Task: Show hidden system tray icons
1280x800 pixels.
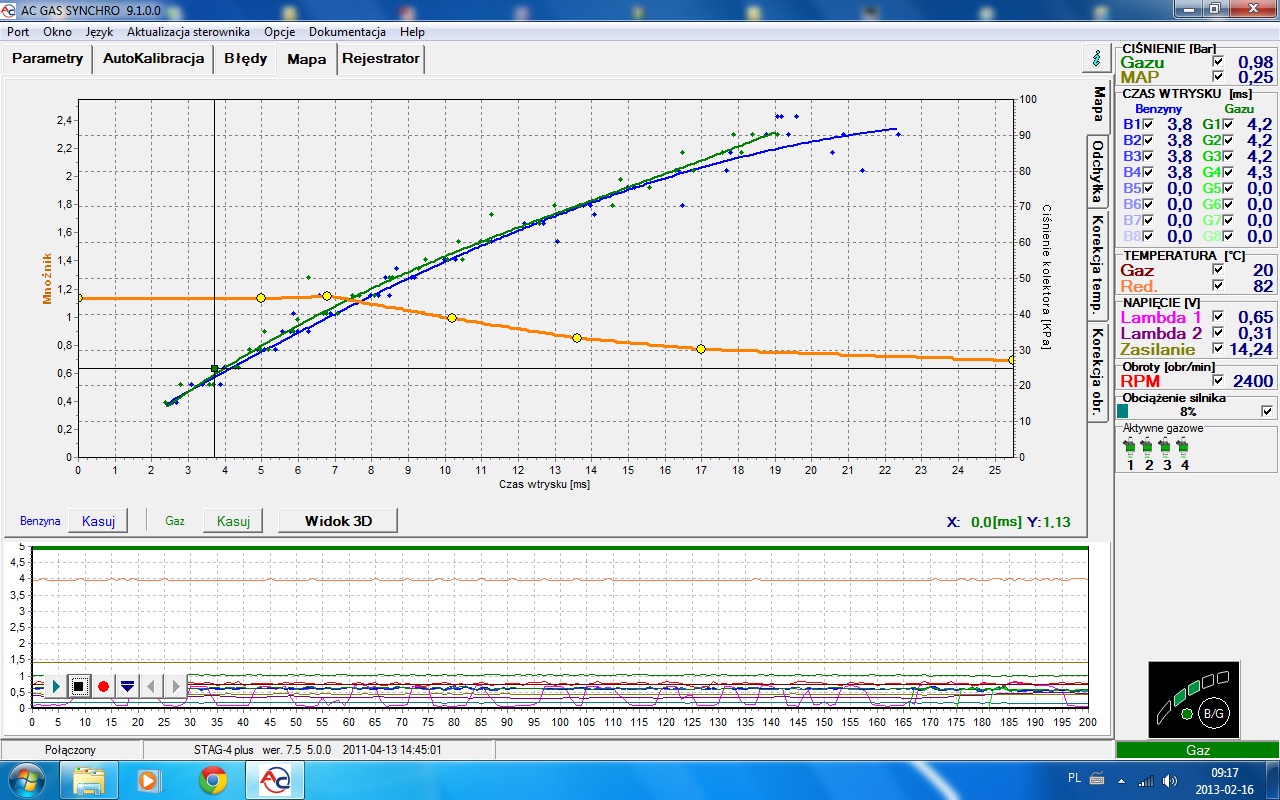Action: pos(1123,780)
